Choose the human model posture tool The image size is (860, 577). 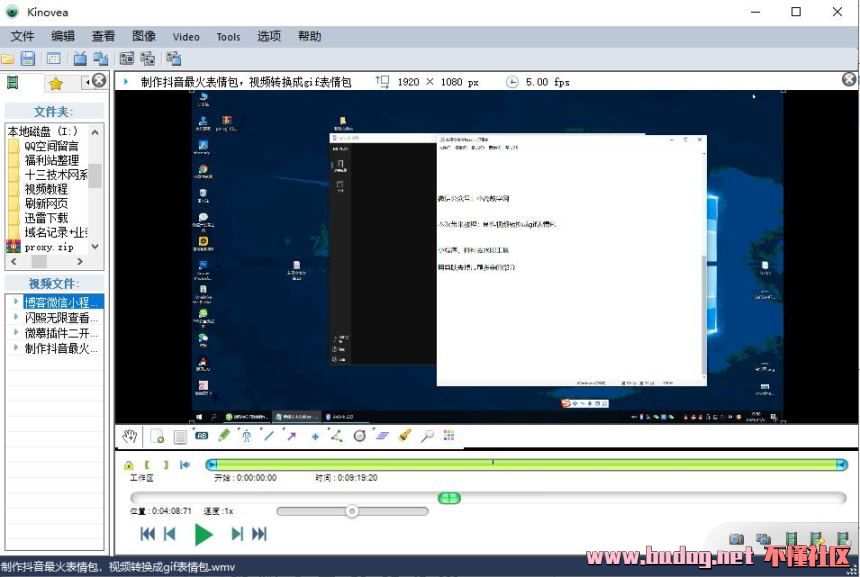pyautogui.click(x=246, y=436)
